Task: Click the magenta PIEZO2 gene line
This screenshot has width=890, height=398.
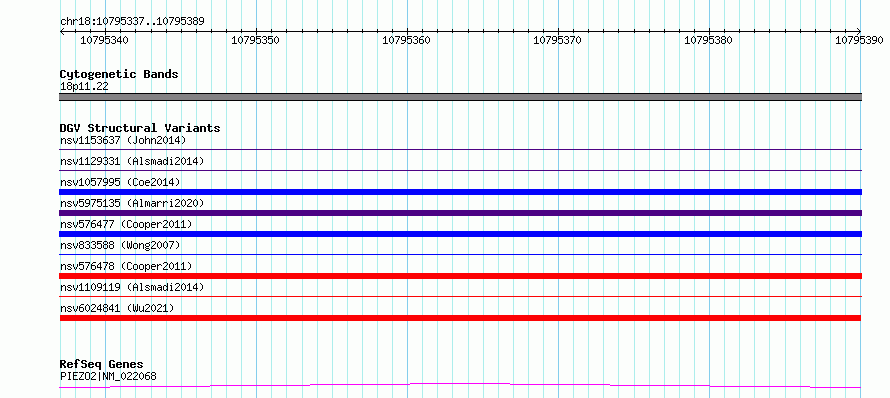Action: click(x=460, y=386)
